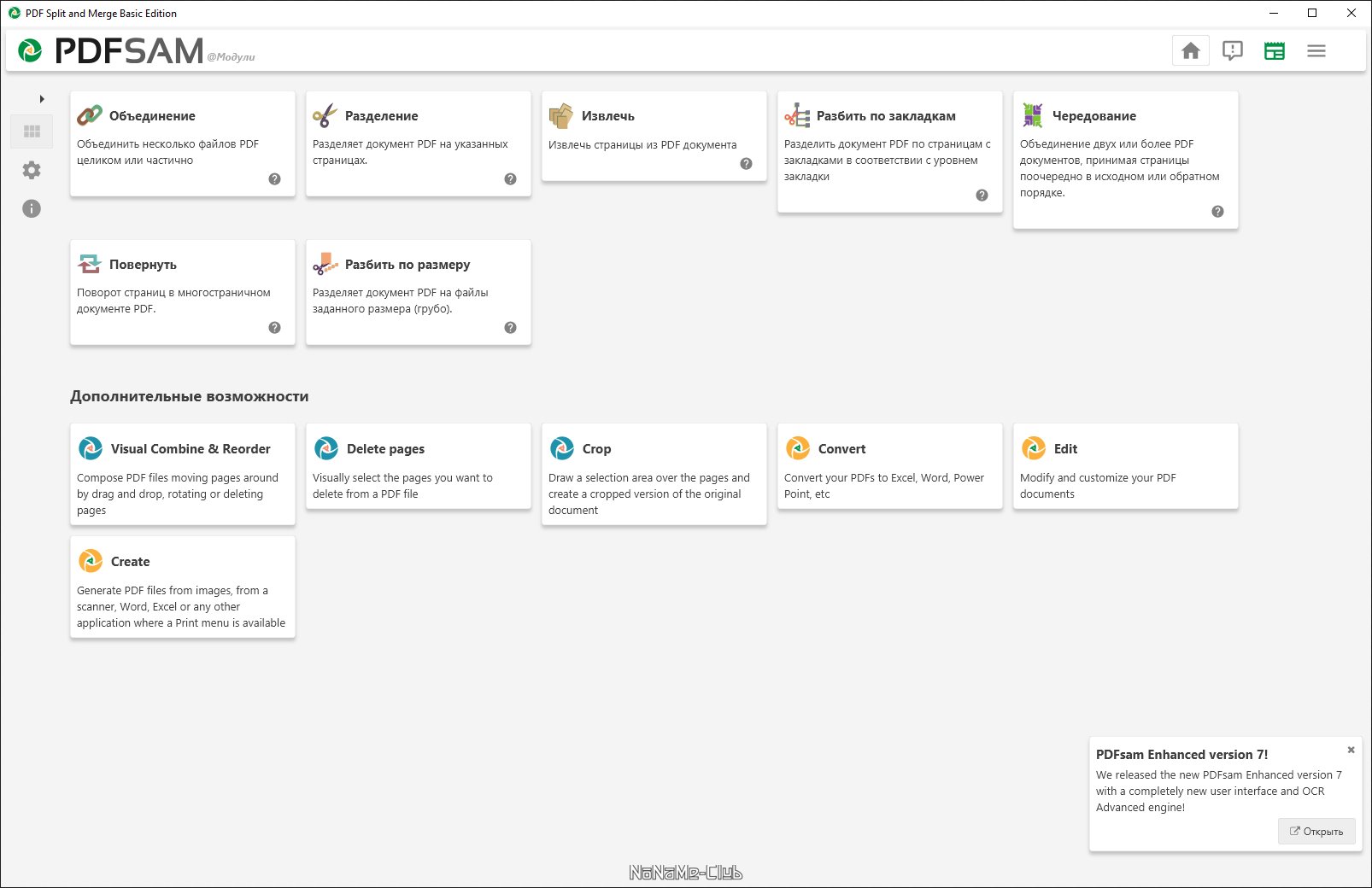The height and width of the screenshot is (888, 1372).
Task: Click app icon in title bar
Action: coord(14,13)
